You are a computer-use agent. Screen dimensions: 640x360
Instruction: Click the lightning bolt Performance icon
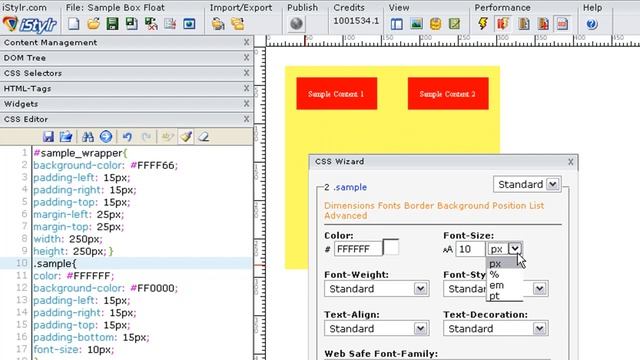tap(483, 24)
